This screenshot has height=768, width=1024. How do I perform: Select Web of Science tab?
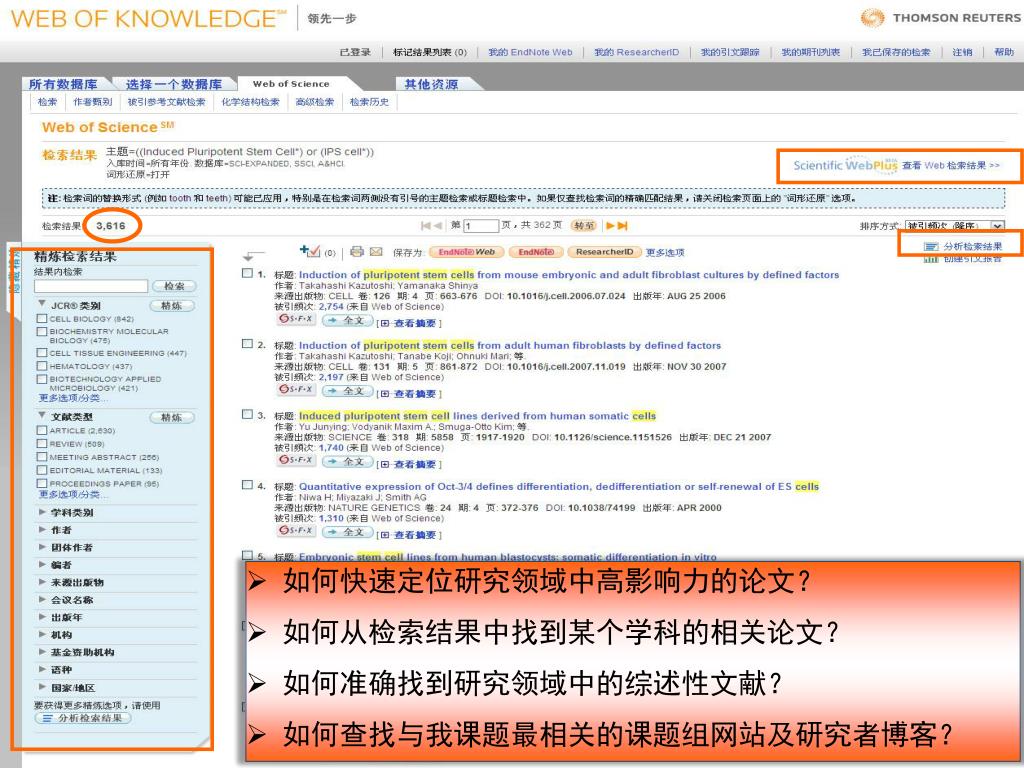point(291,84)
